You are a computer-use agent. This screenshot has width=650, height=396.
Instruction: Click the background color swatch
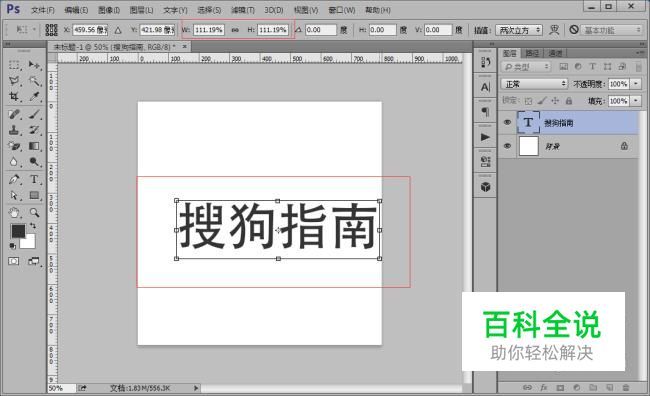point(28,242)
